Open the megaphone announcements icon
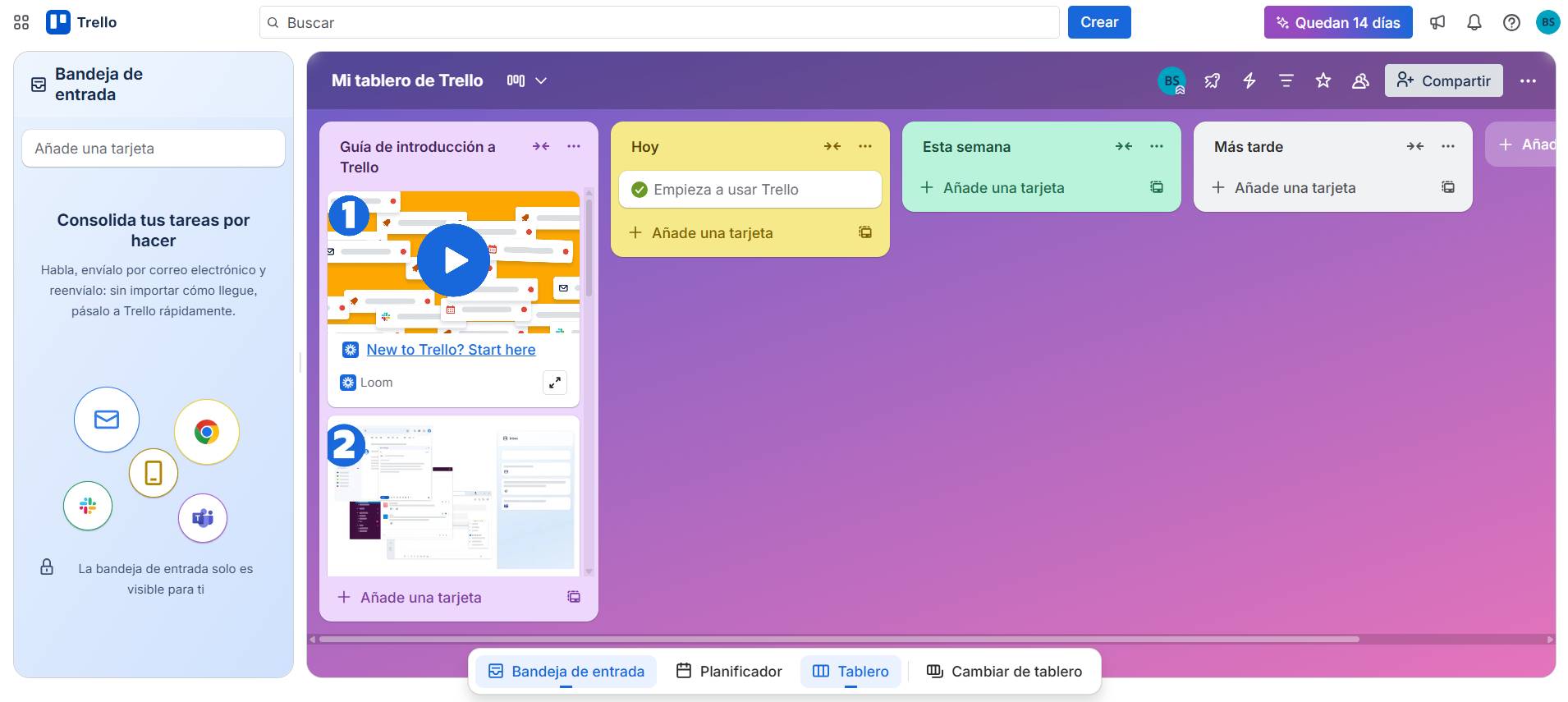The width and height of the screenshot is (1568, 702). coord(1437,22)
